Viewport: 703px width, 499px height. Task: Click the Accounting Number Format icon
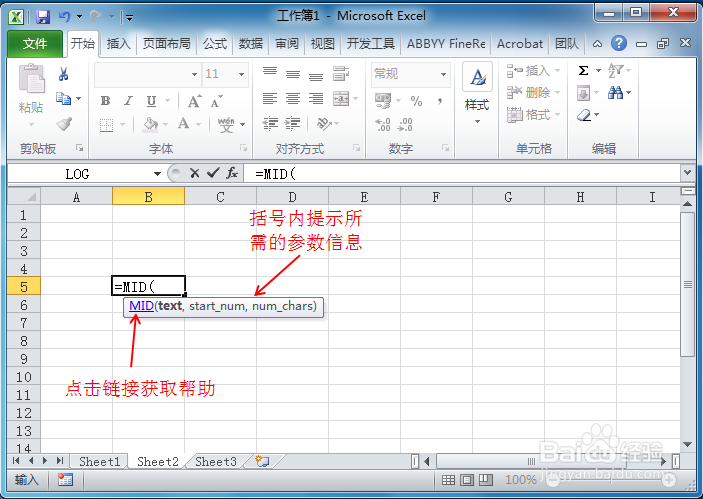coord(383,101)
